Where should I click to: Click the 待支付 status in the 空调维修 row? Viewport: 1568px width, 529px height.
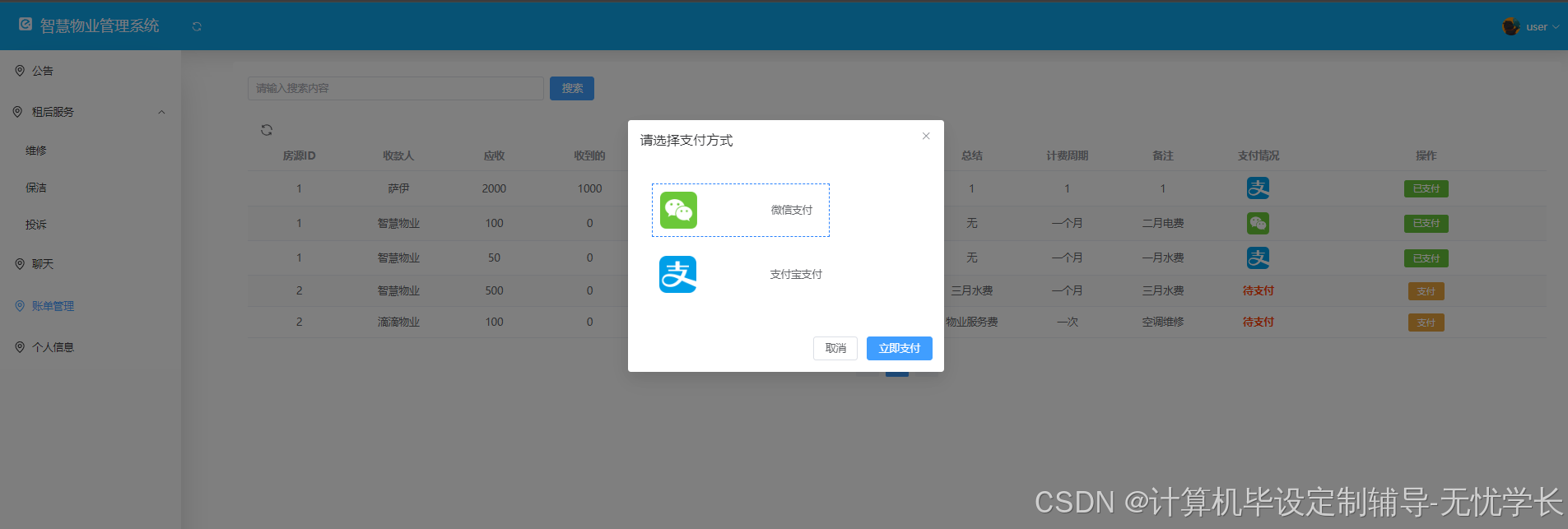click(x=1258, y=322)
